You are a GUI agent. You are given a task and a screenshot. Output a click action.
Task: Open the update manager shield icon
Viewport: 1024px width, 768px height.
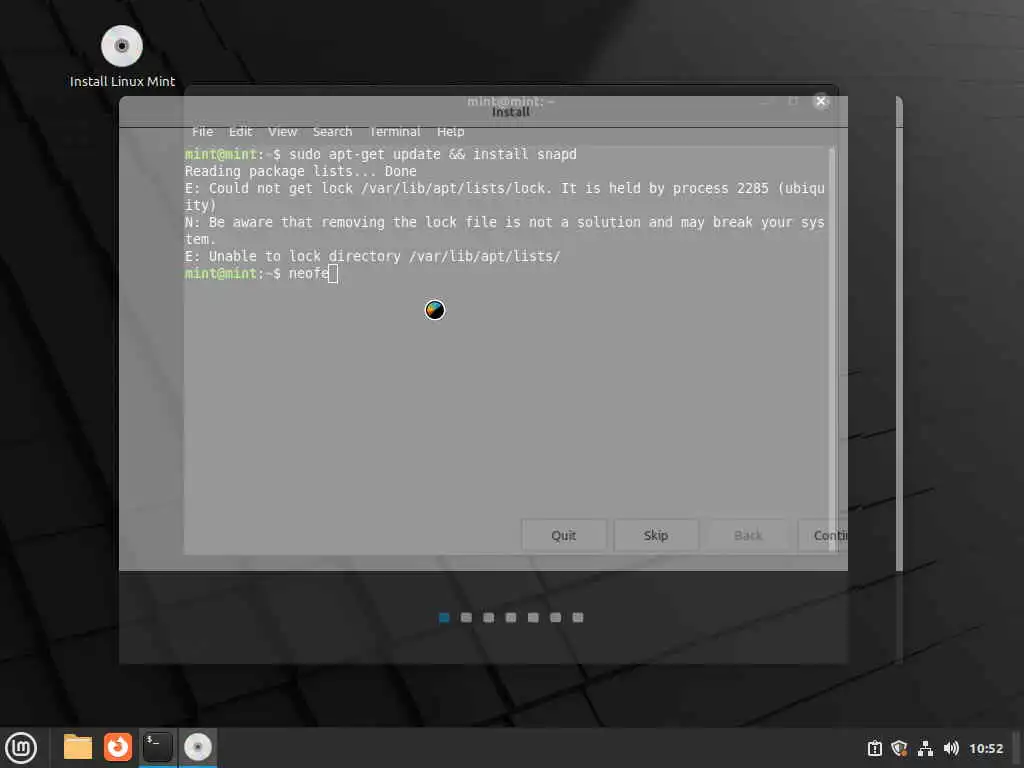900,748
